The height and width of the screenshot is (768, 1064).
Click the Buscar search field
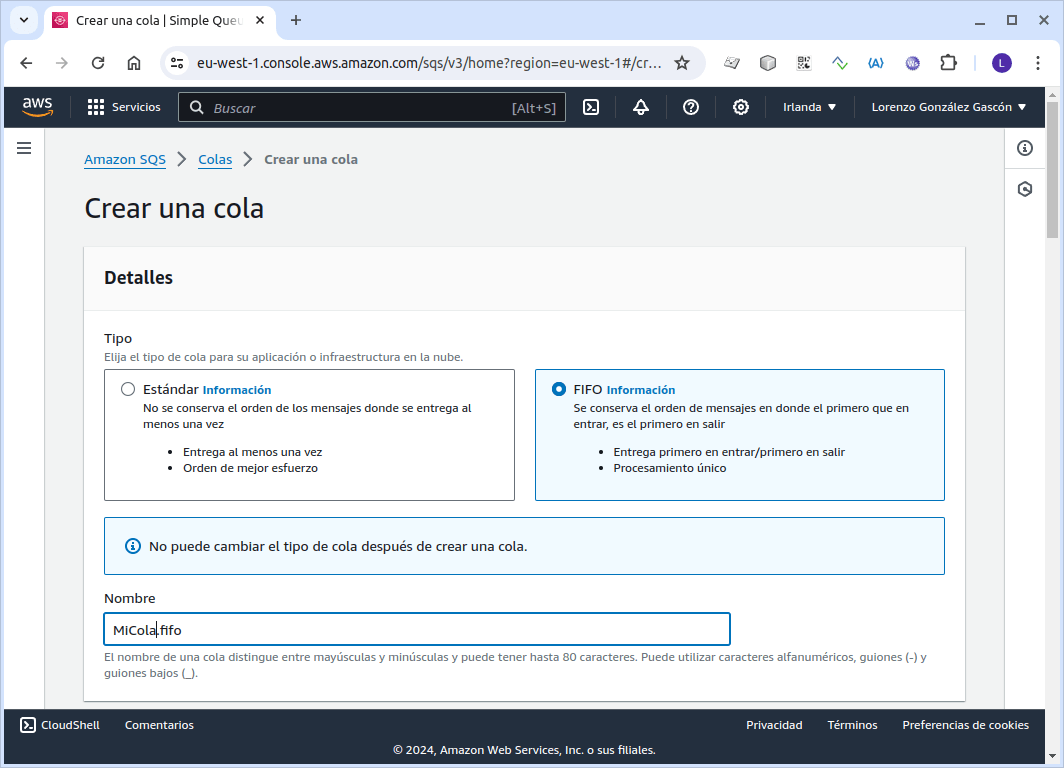(372, 107)
